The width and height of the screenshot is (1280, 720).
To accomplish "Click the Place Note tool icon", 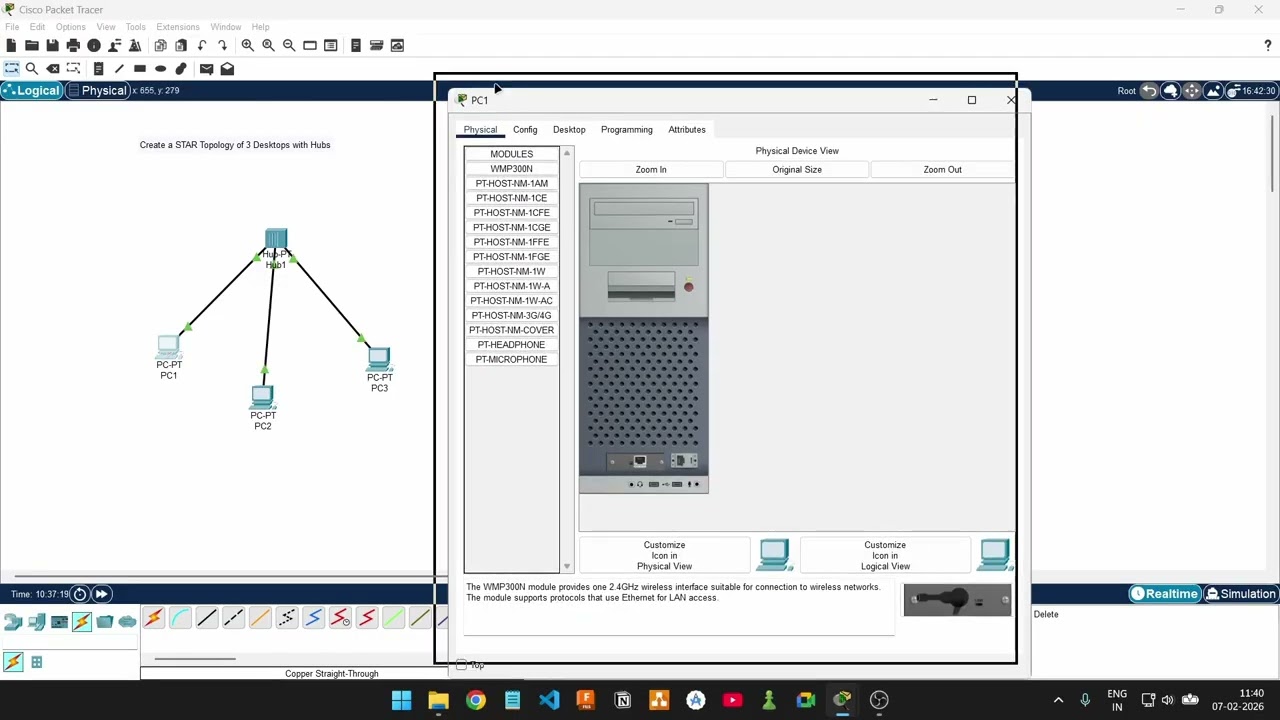I will [x=98, y=68].
